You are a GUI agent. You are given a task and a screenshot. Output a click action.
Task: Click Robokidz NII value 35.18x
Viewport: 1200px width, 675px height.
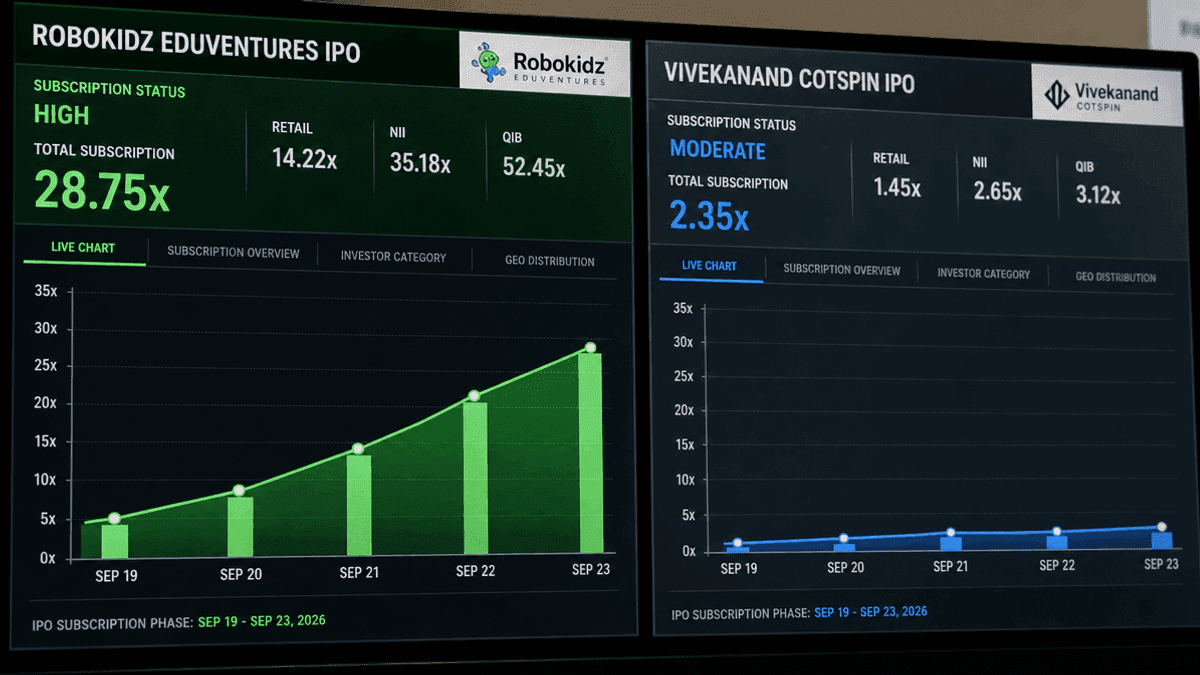(x=420, y=163)
